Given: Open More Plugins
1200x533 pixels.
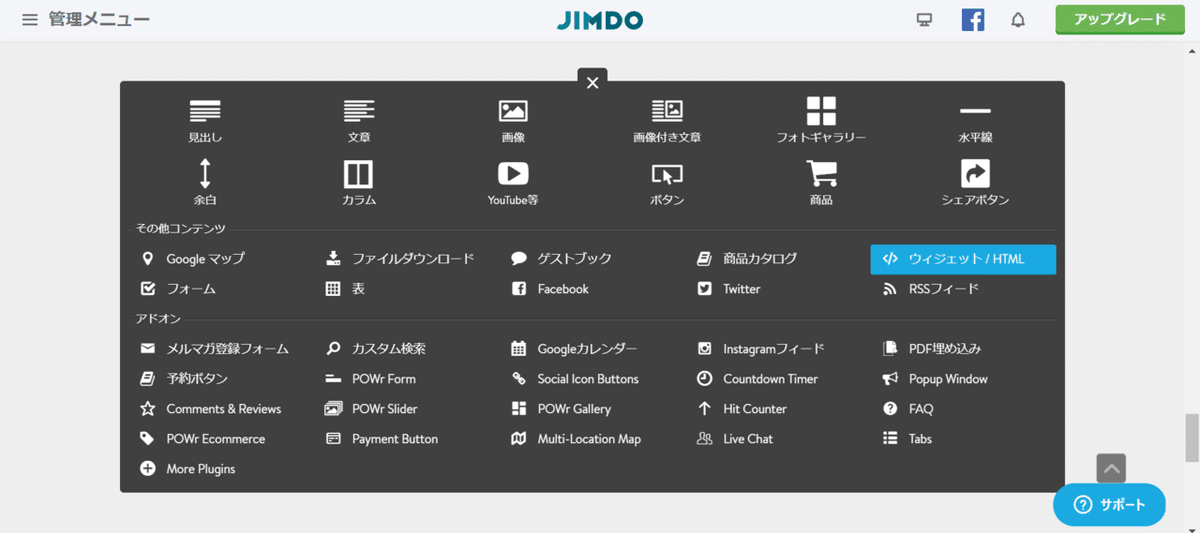Looking at the screenshot, I should [x=188, y=469].
